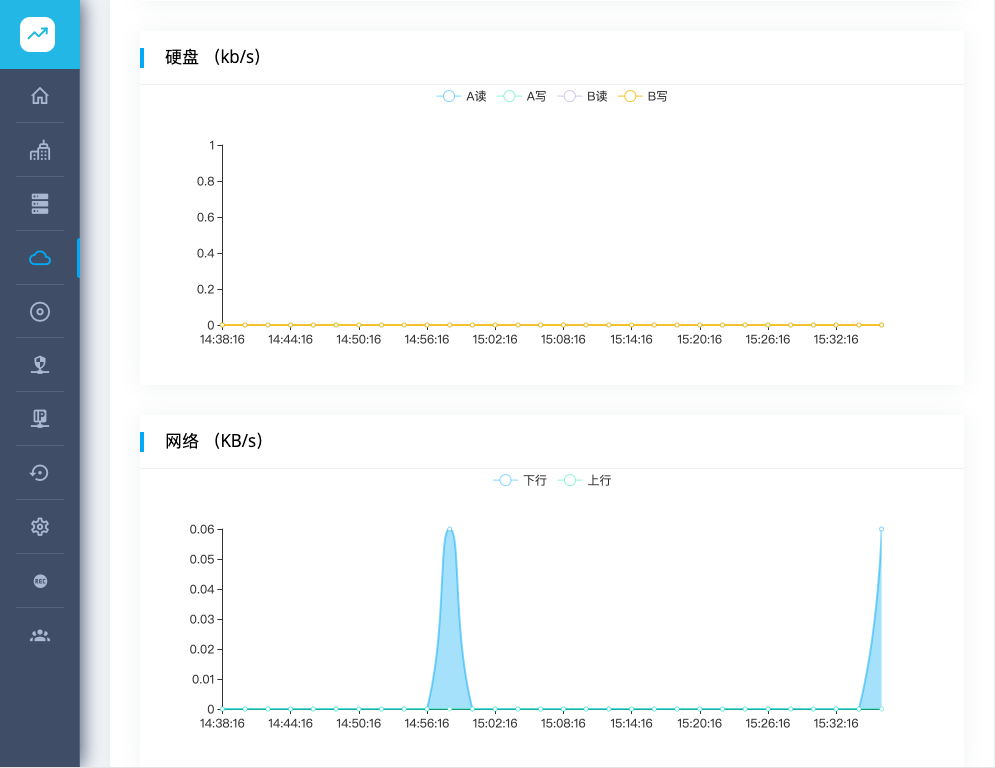Click the 15:14:16 label on disk chart axis

631,340
